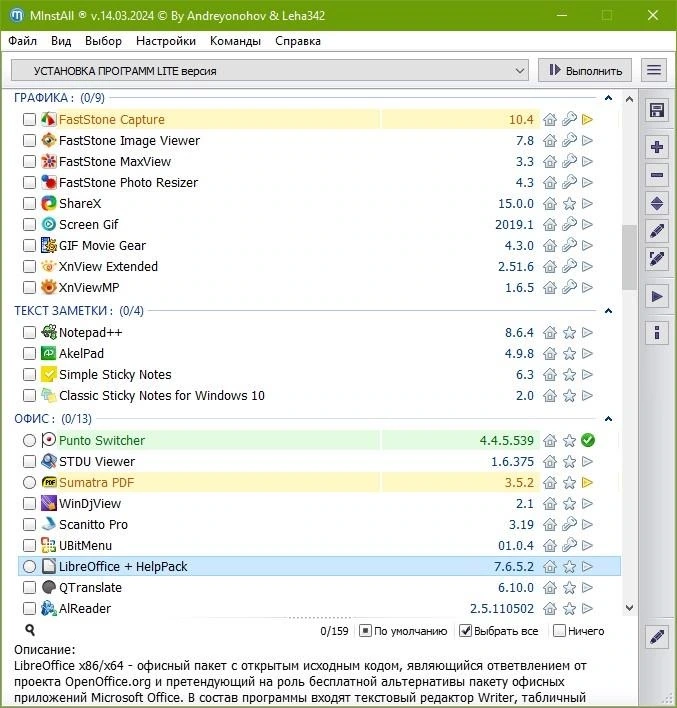Click the Выполнить button
The height and width of the screenshot is (708, 677).
click(585, 70)
